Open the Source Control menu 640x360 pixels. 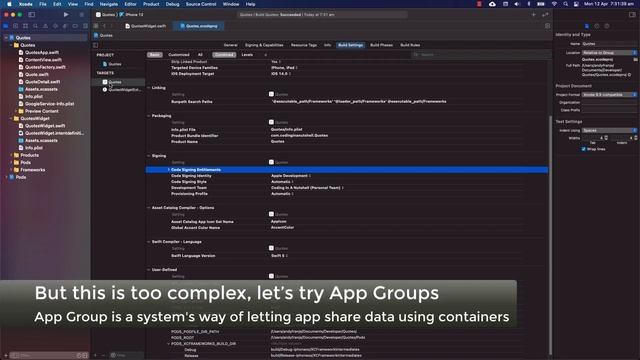201,4
